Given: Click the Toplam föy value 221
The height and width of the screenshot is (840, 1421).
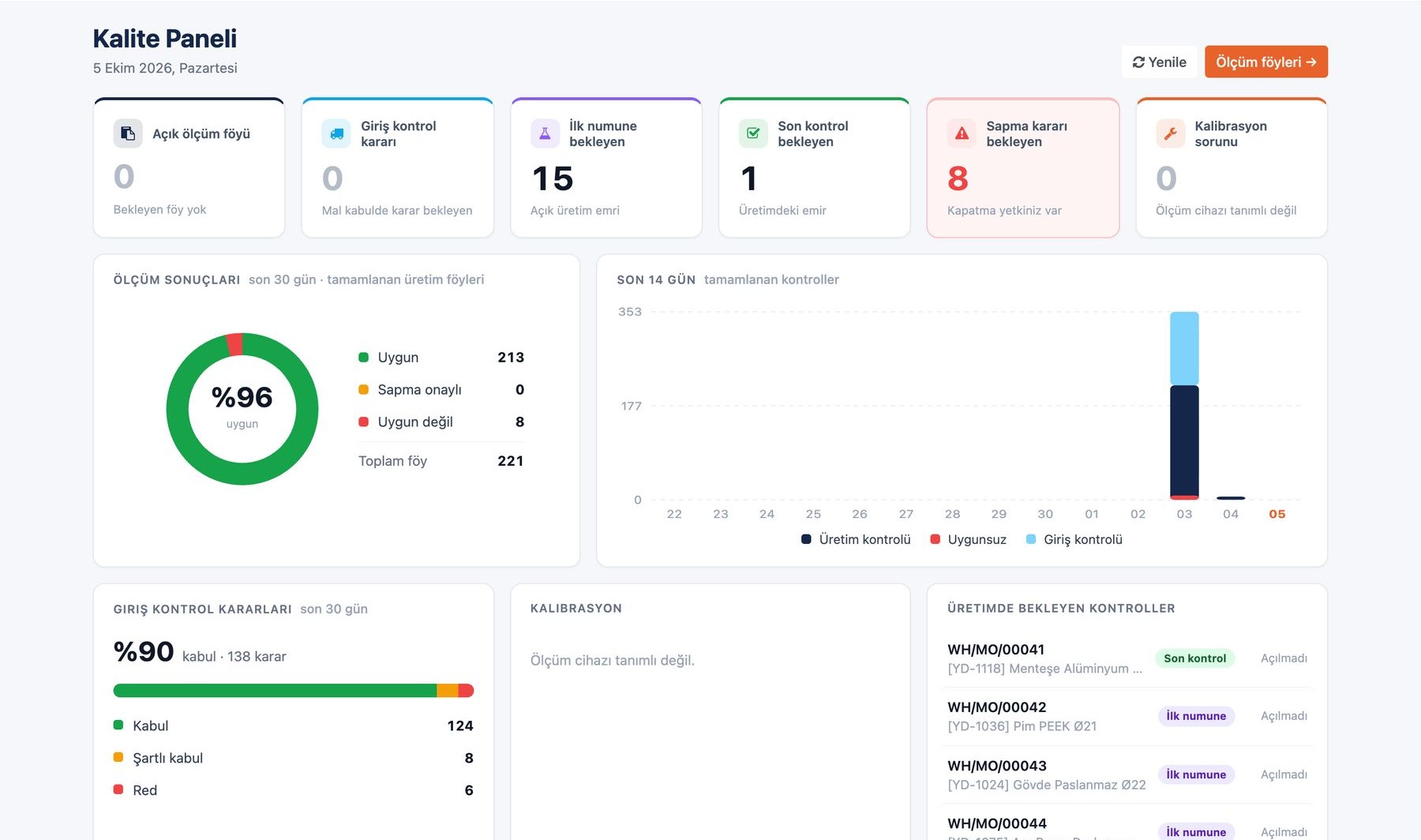Looking at the screenshot, I should pyautogui.click(x=511, y=460).
